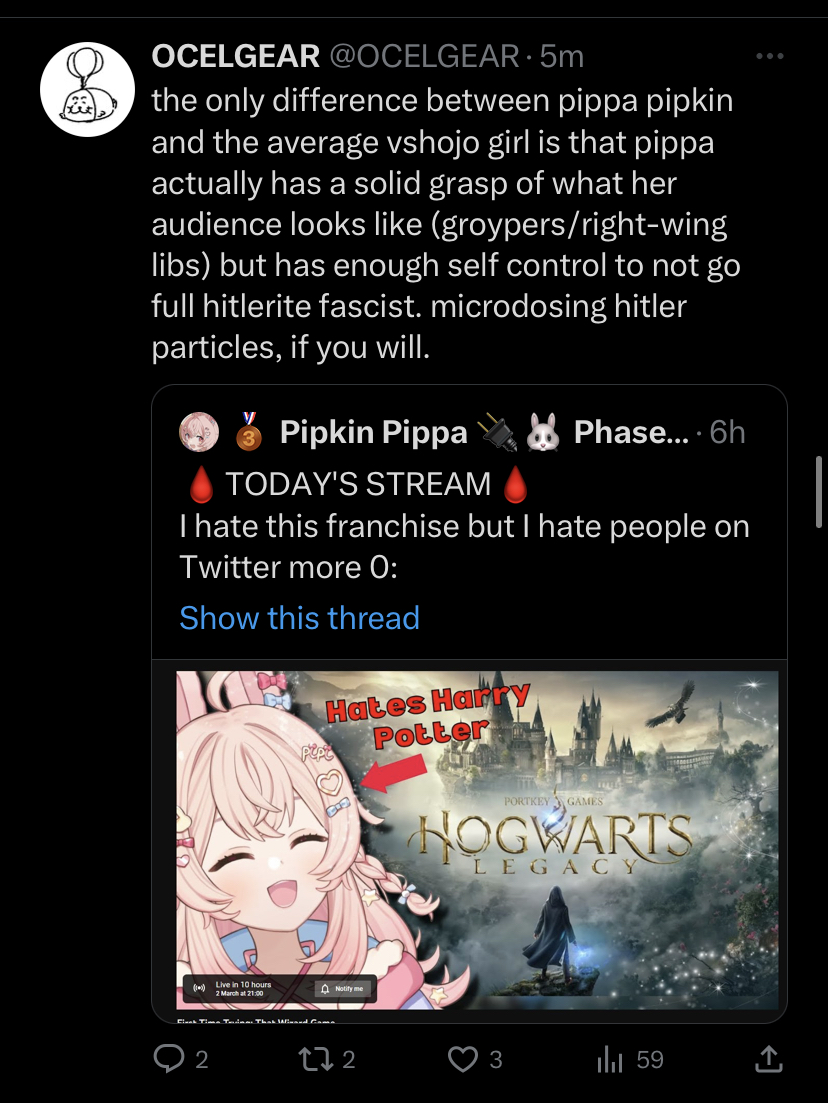Like the tweet with the heart icon

point(463,1059)
